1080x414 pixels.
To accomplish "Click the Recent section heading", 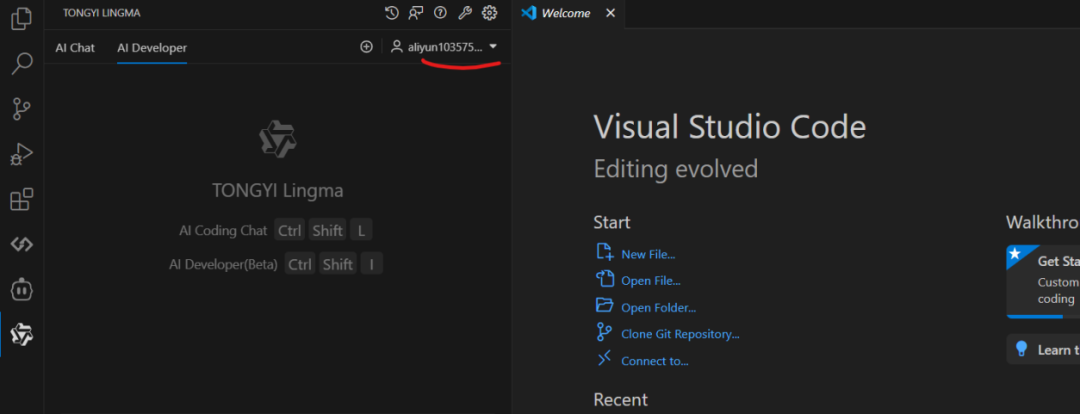I will (621, 400).
